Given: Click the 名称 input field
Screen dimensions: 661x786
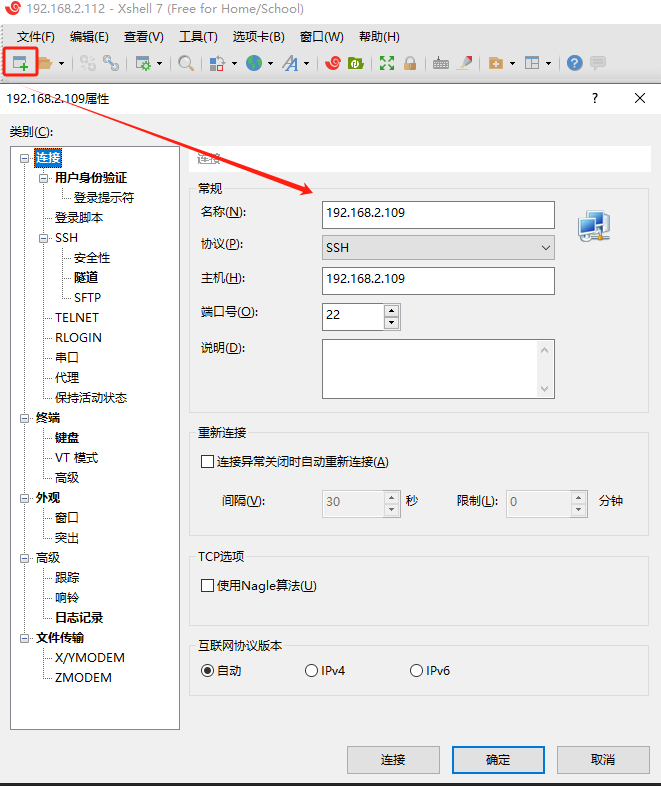Looking at the screenshot, I should pos(438,215).
